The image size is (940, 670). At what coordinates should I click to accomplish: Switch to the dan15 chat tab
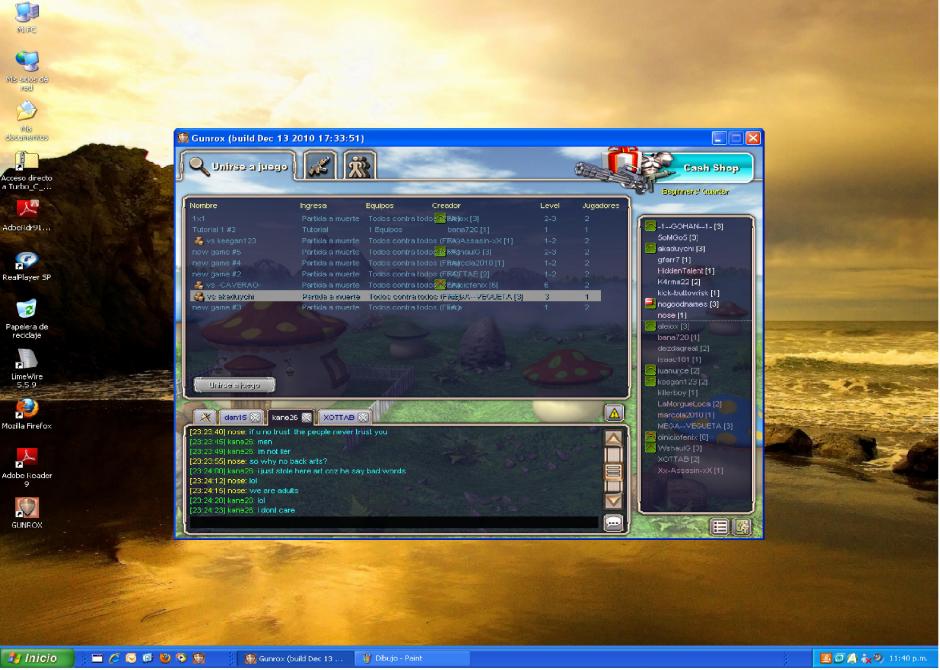(235, 417)
